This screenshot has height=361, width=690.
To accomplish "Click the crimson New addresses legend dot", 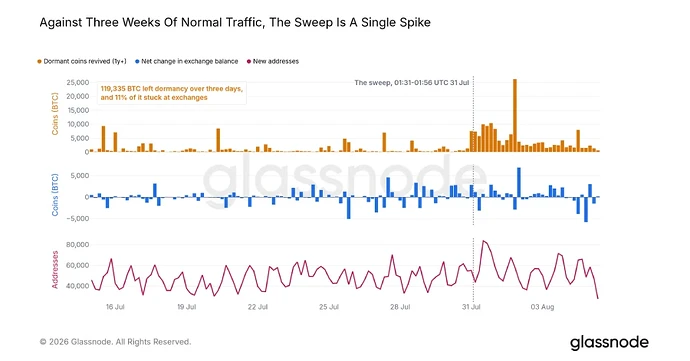I will point(249,62).
